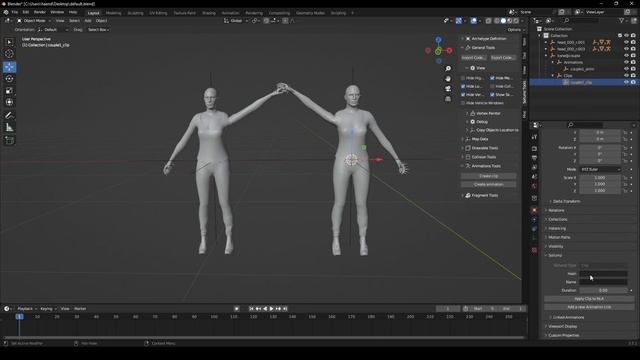Click the Create clip button
The height and width of the screenshot is (360, 640).
[488, 176]
